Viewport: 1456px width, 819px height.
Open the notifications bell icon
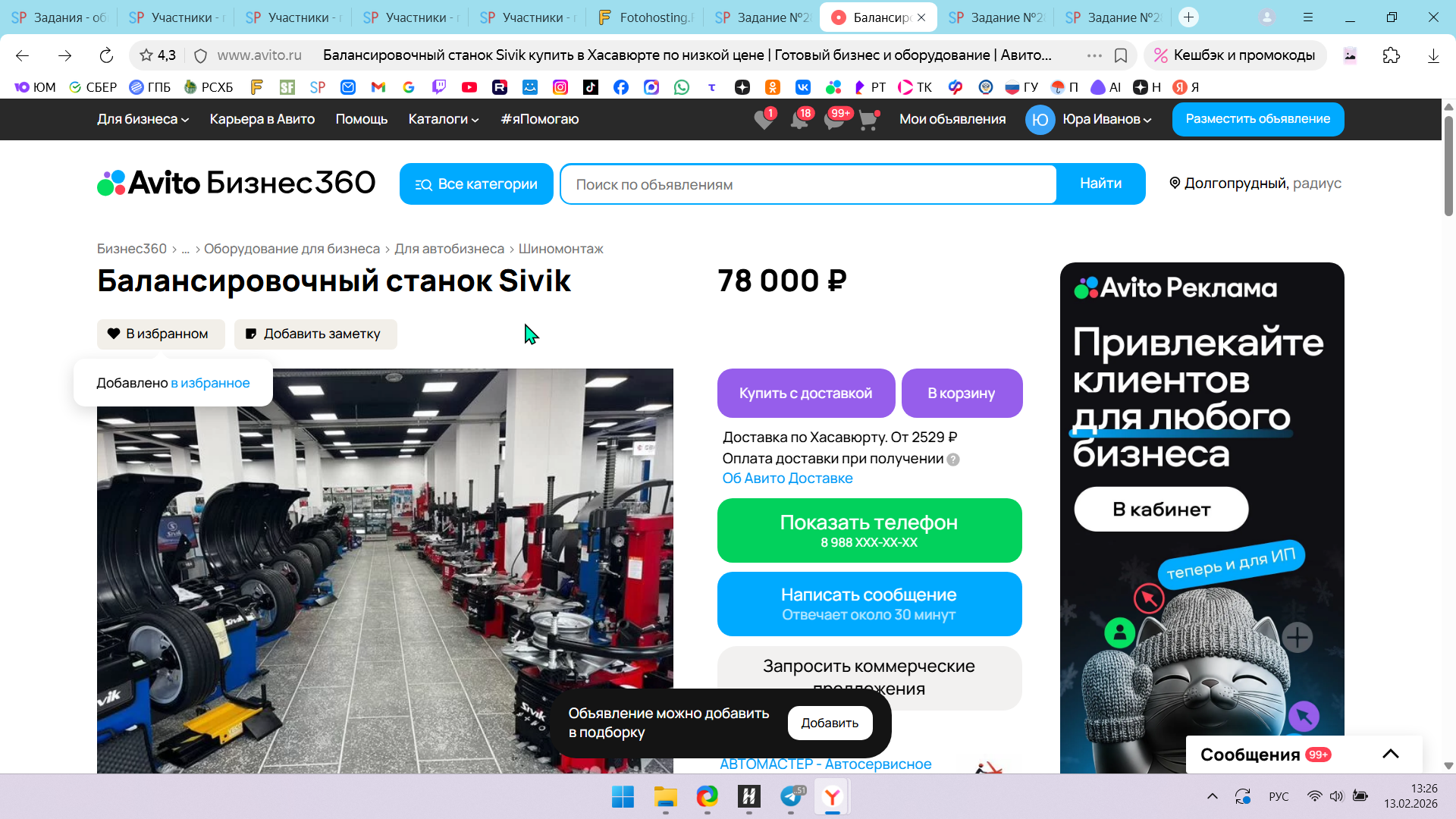(799, 120)
